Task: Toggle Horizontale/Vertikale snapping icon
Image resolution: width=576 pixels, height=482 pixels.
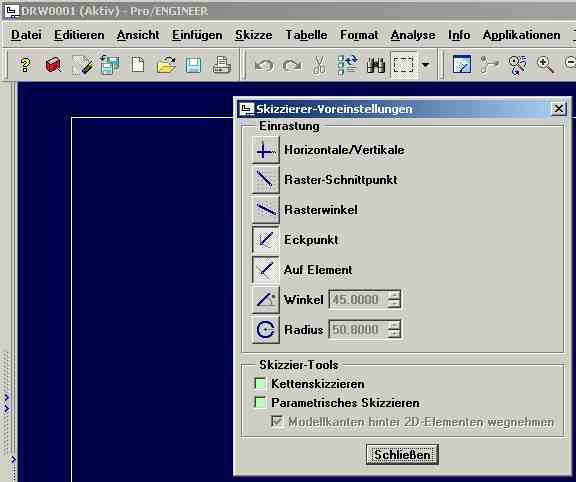Action: point(266,150)
